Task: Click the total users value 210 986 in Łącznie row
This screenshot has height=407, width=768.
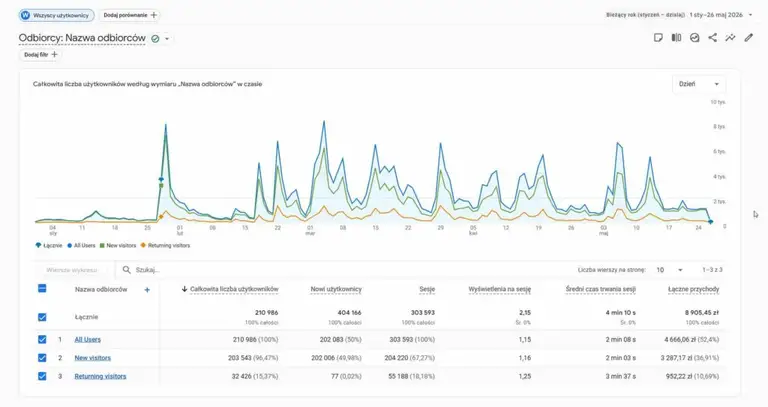Action: [x=266, y=312]
